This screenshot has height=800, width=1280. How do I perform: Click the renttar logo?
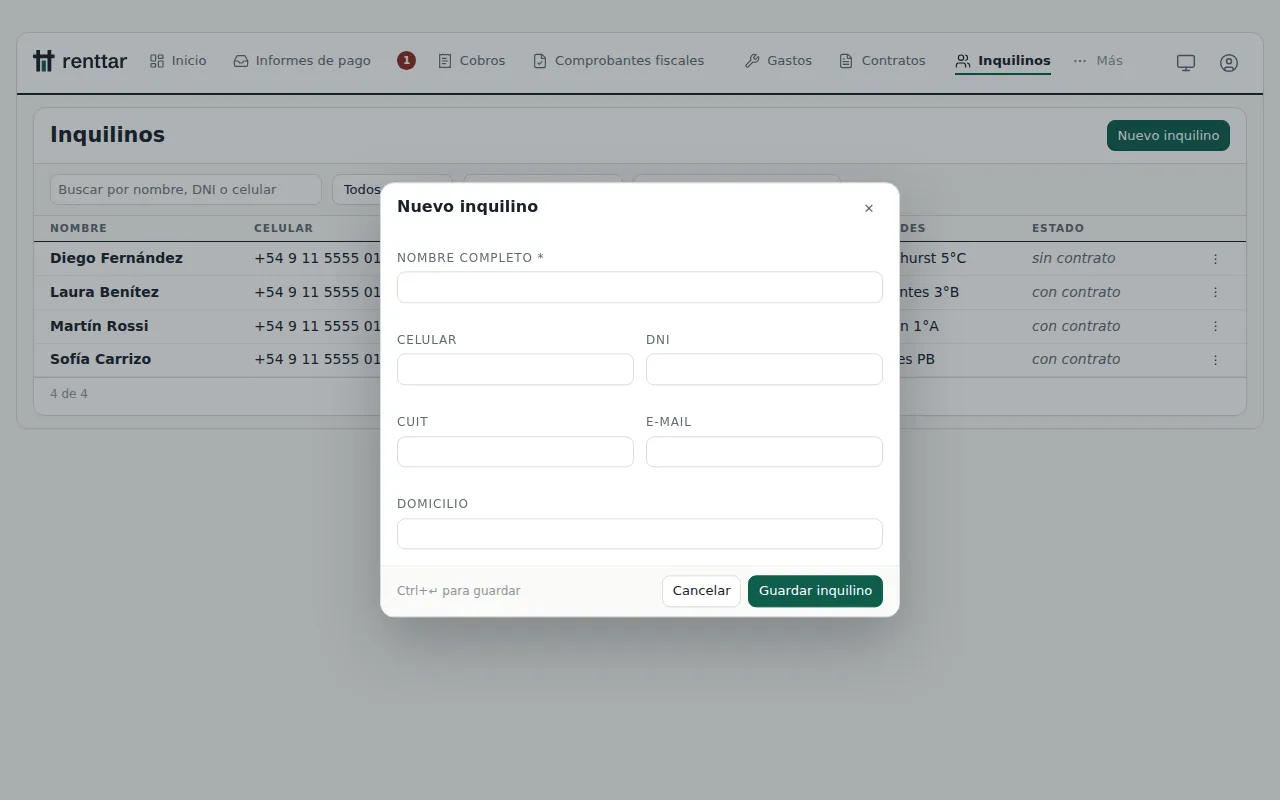click(80, 61)
